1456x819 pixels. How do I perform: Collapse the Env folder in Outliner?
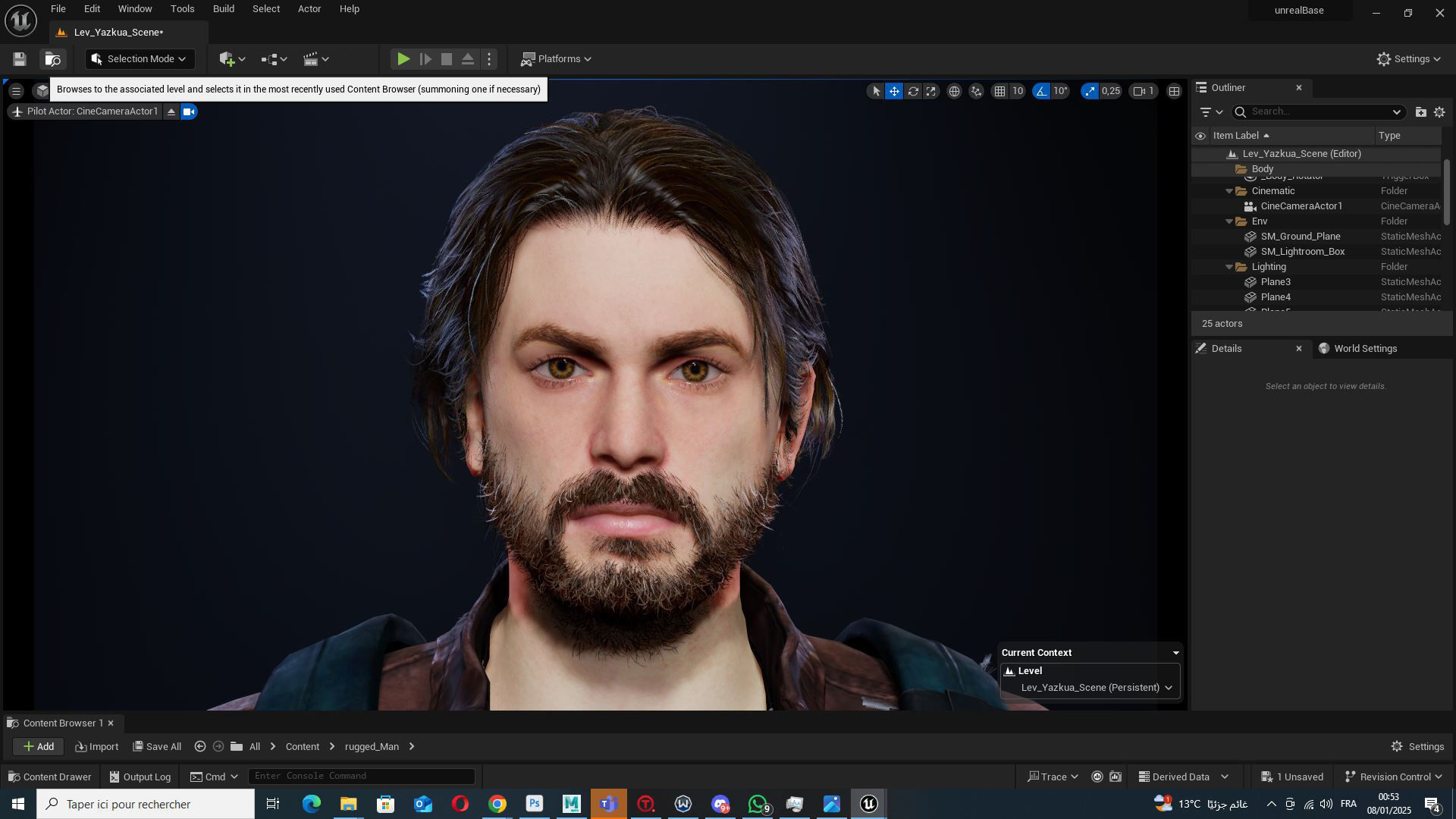[1229, 221]
